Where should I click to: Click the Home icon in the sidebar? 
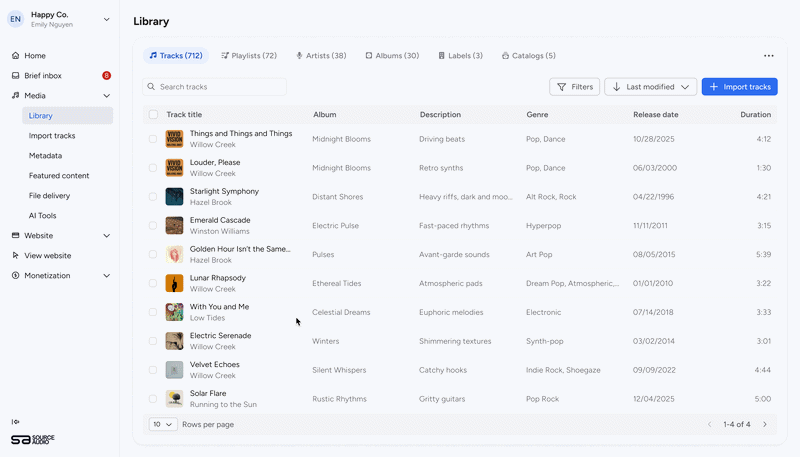[16, 56]
